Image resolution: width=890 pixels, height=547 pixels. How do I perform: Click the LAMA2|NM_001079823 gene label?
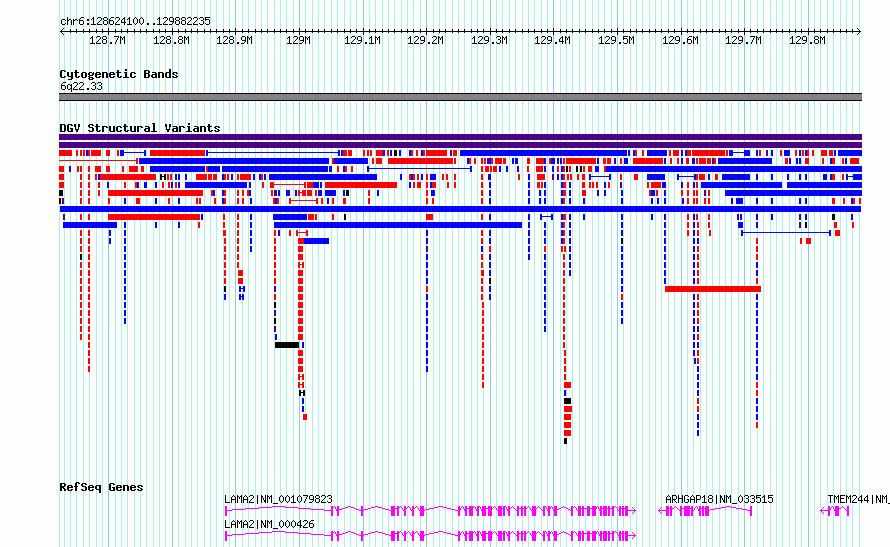(278, 499)
